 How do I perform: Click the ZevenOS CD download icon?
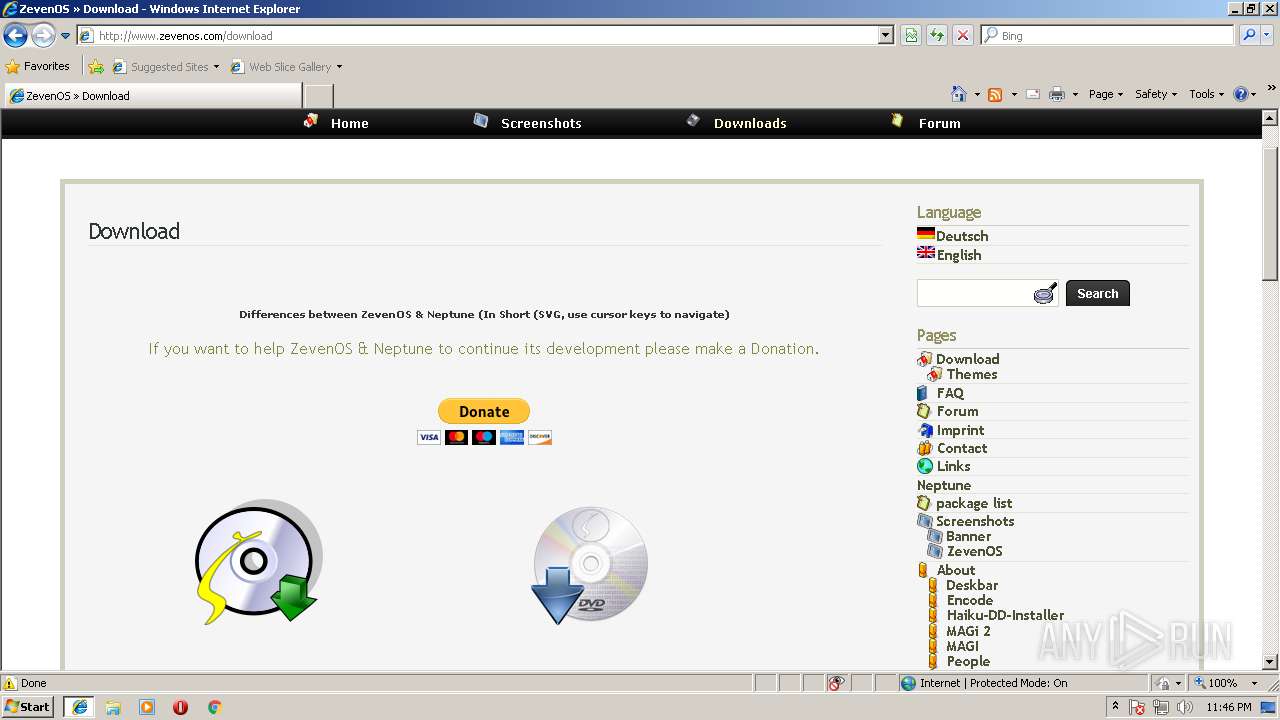click(x=258, y=562)
